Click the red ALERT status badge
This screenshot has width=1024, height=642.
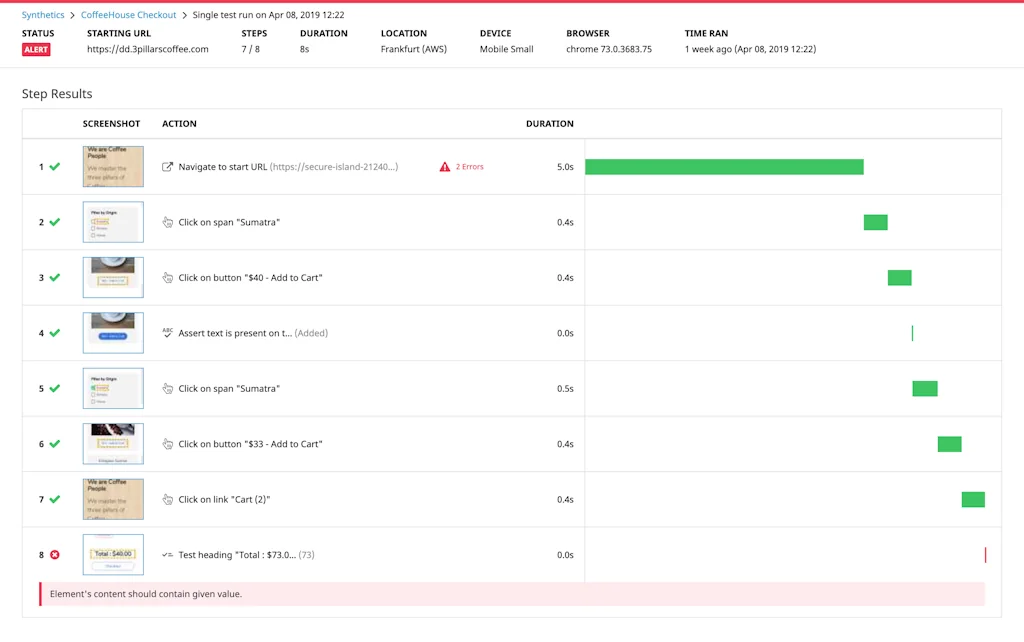35,49
